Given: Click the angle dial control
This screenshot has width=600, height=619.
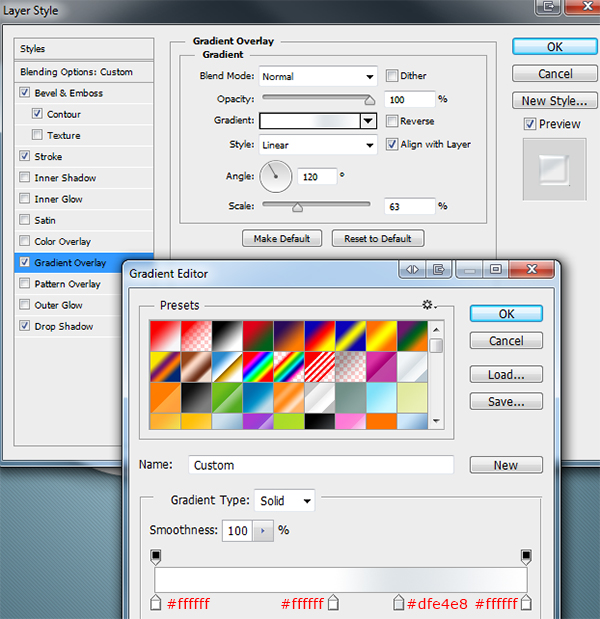Looking at the screenshot, I should click(x=276, y=176).
